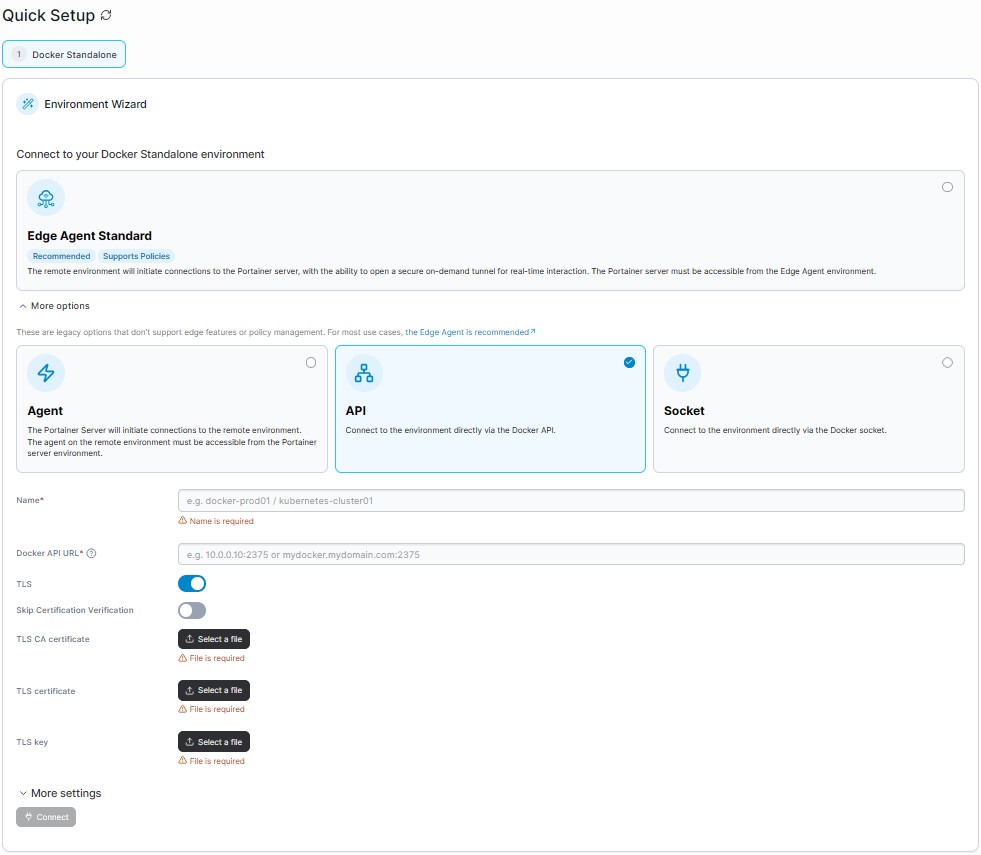Open the Docker API URL help tooltip icon
Screen dimensions: 981x855
[91, 553]
